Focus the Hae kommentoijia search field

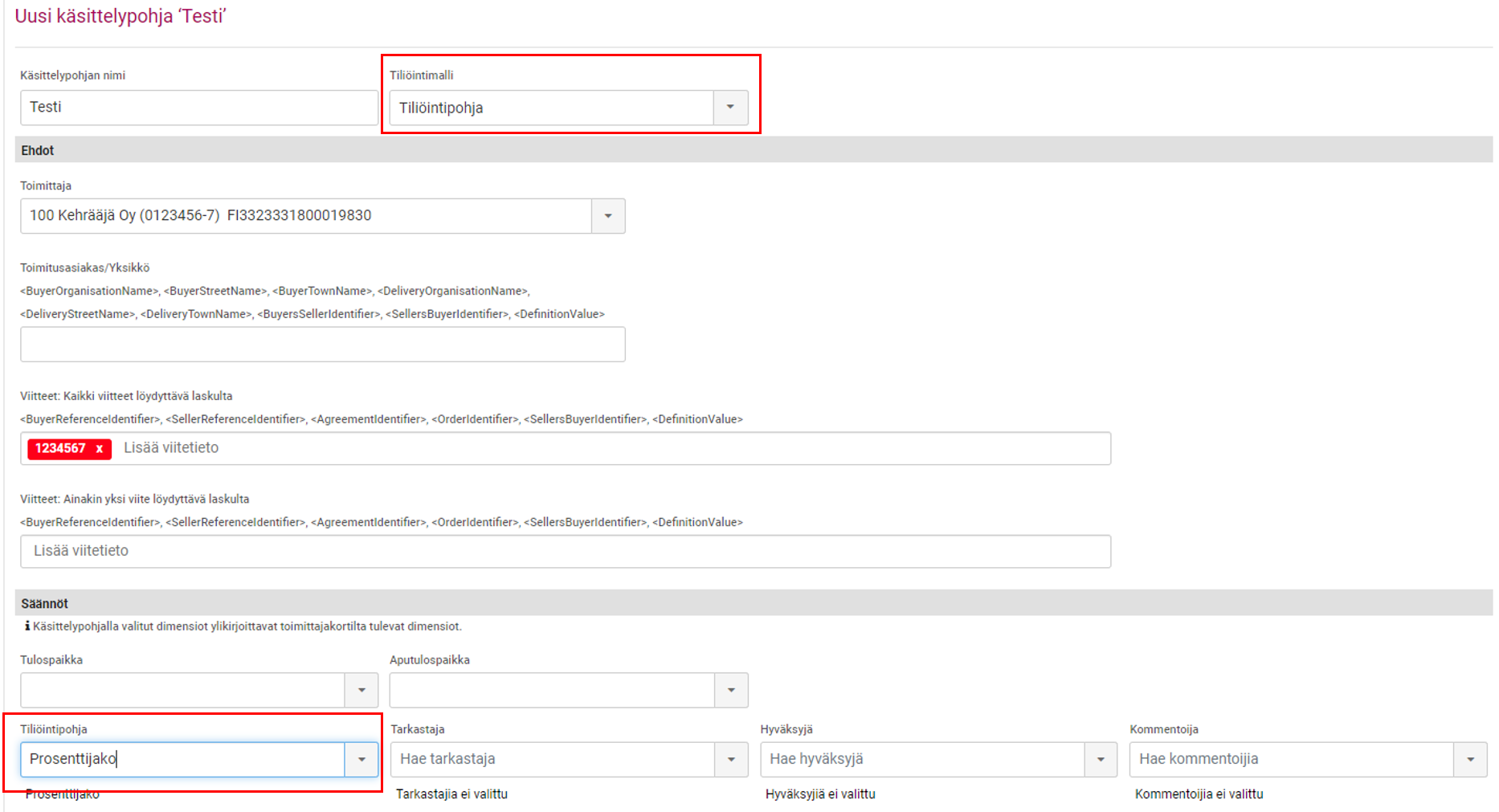(1291, 759)
